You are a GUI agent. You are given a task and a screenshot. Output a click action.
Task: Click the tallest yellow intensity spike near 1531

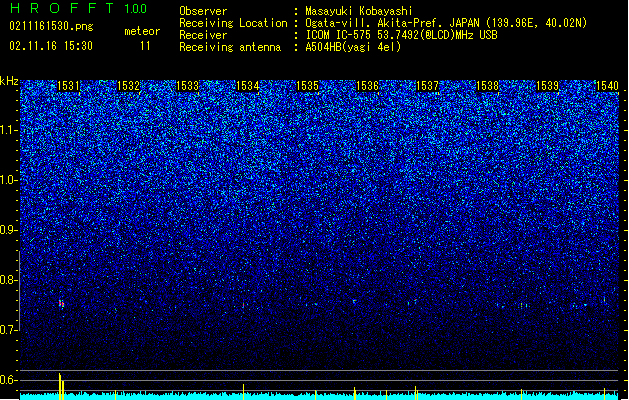point(60,386)
